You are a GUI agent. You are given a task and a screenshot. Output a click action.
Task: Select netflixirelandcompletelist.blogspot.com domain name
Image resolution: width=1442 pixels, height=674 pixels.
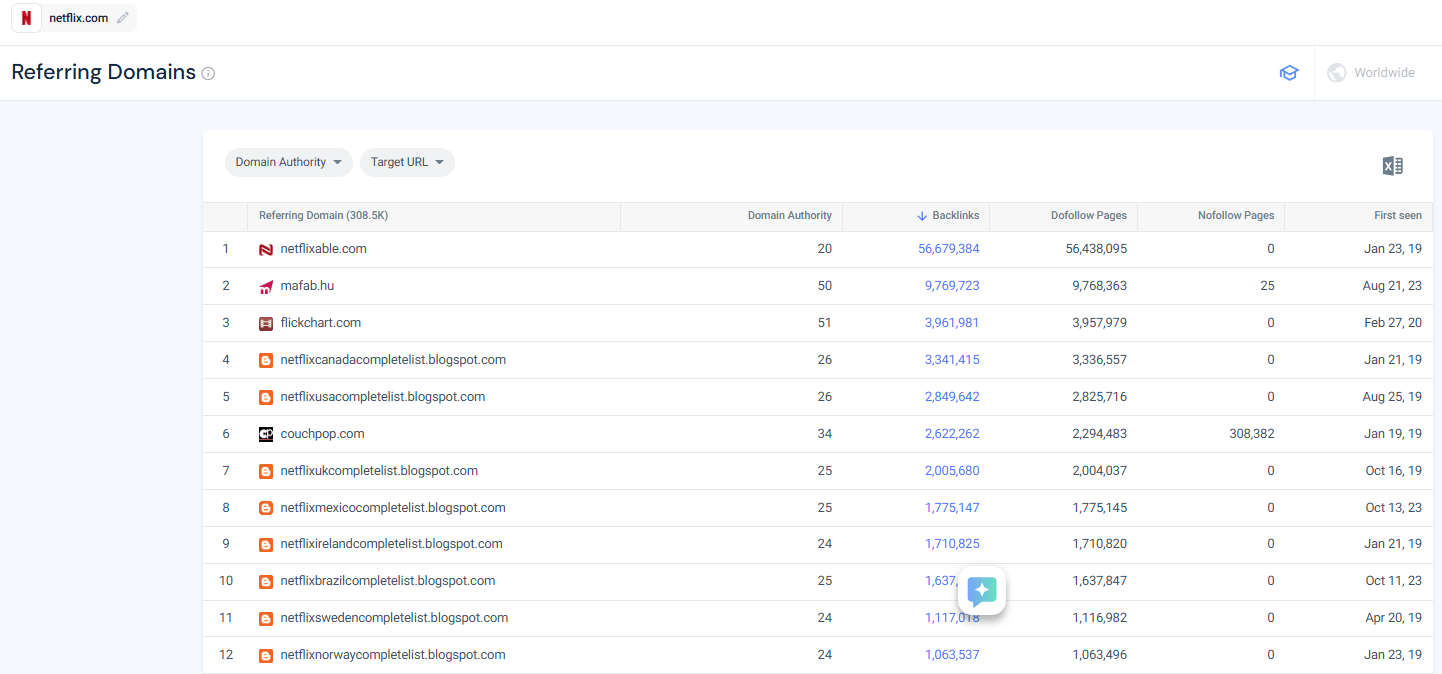391,545
